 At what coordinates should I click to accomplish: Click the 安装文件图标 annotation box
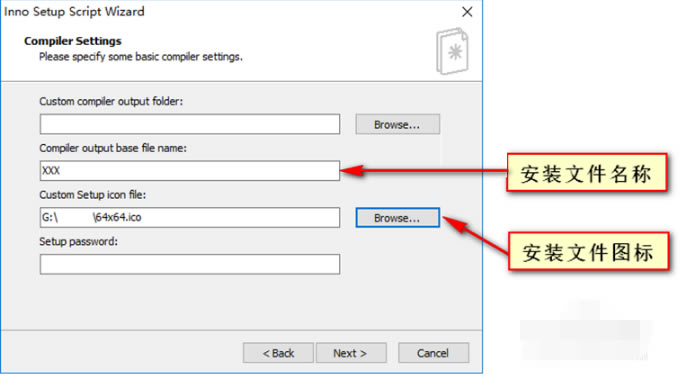(x=588, y=252)
